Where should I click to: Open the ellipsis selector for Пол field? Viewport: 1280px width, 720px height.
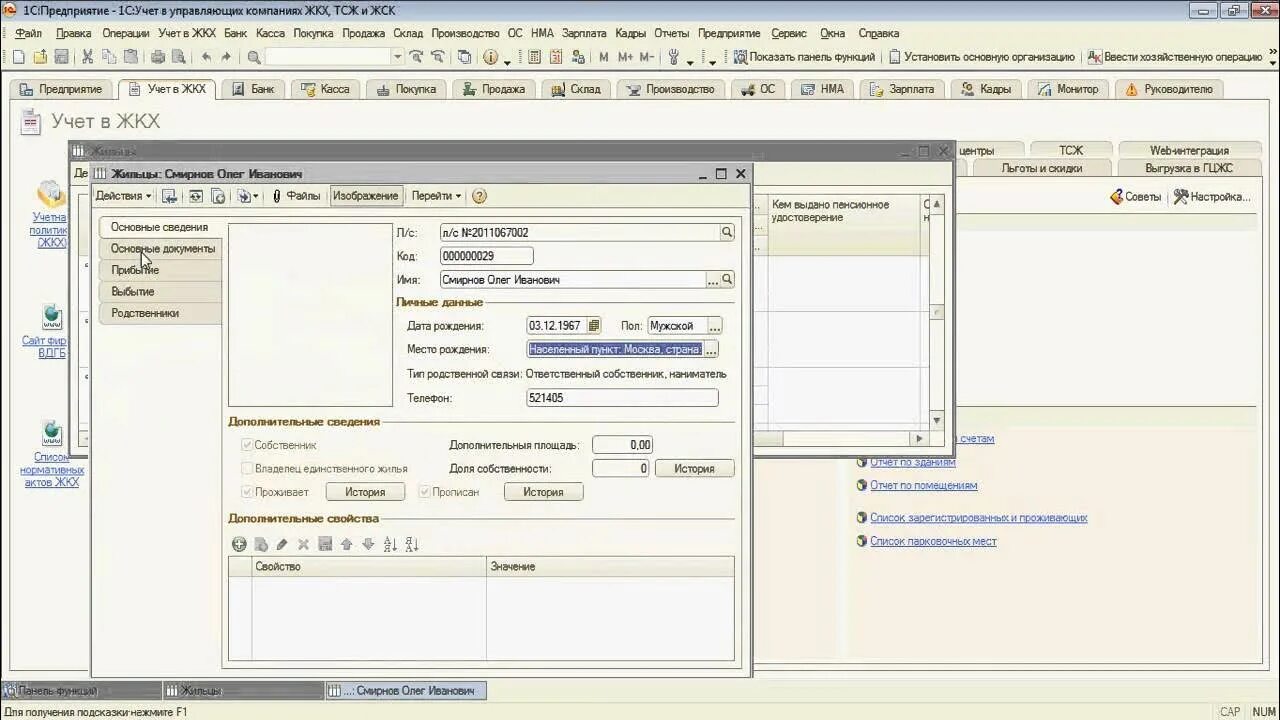click(x=714, y=325)
